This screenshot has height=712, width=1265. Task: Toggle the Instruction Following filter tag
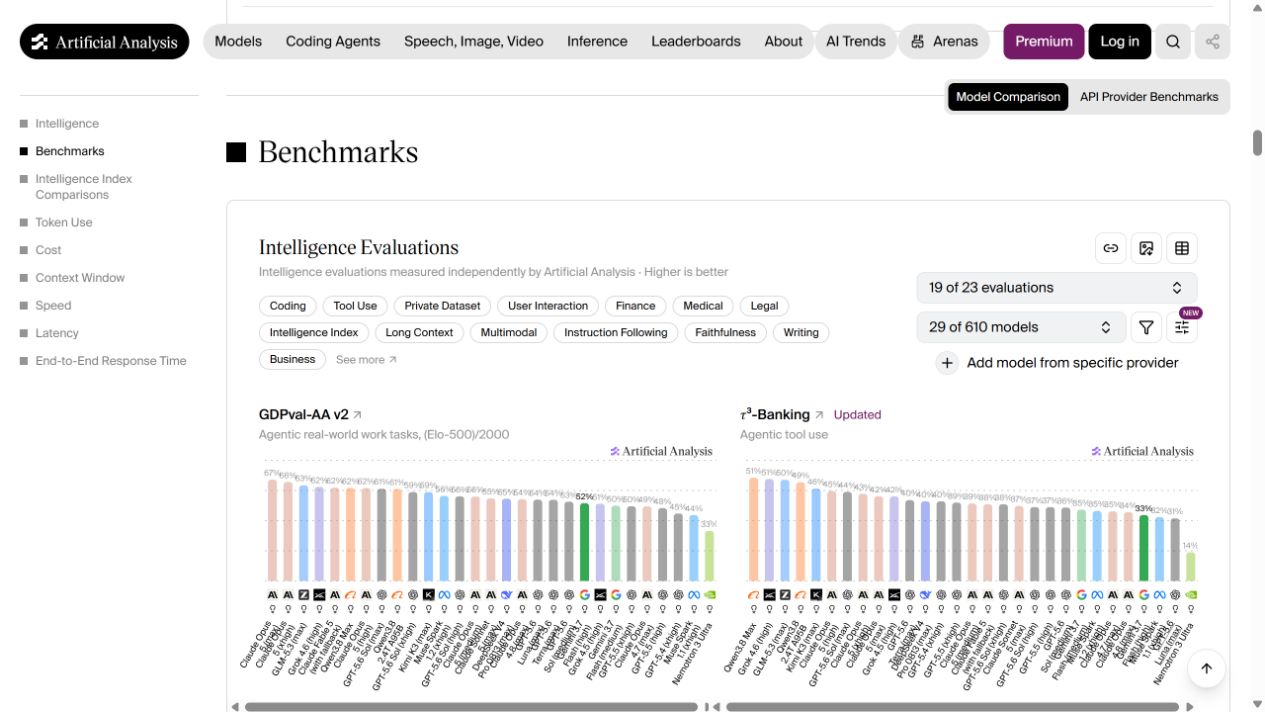[615, 333]
